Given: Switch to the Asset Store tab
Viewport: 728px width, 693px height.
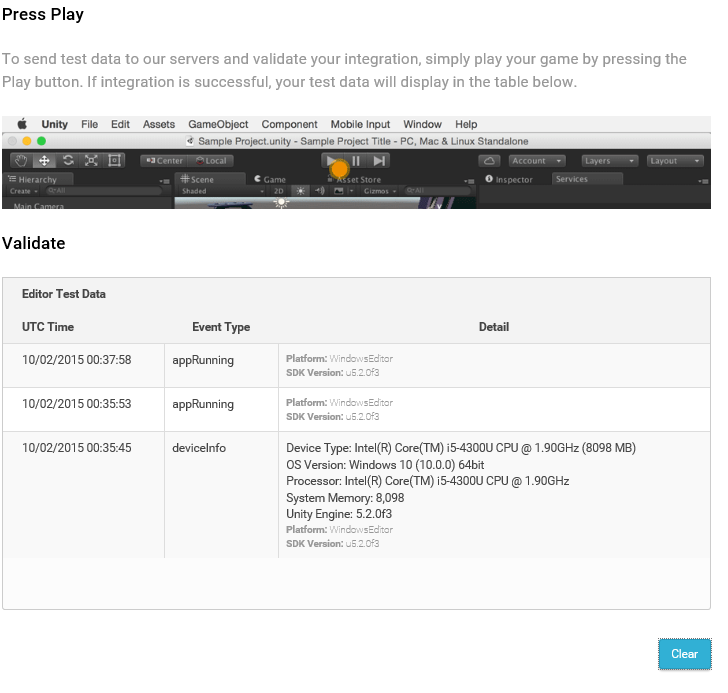Looking at the screenshot, I should pyautogui.click(x=354, y=179).
